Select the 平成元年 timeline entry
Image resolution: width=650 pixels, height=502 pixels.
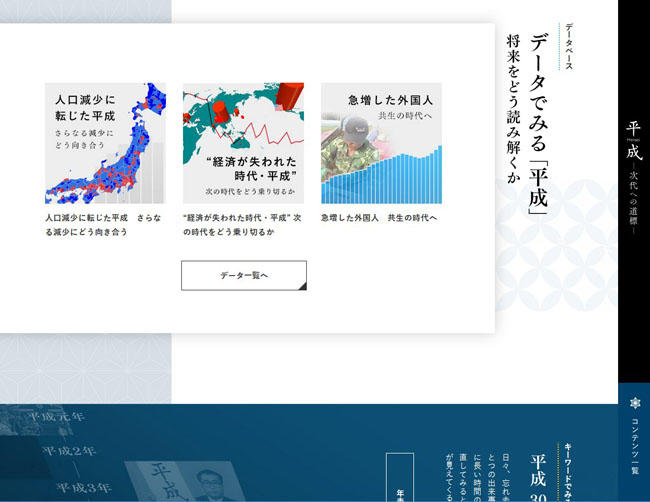coord(57,416)
